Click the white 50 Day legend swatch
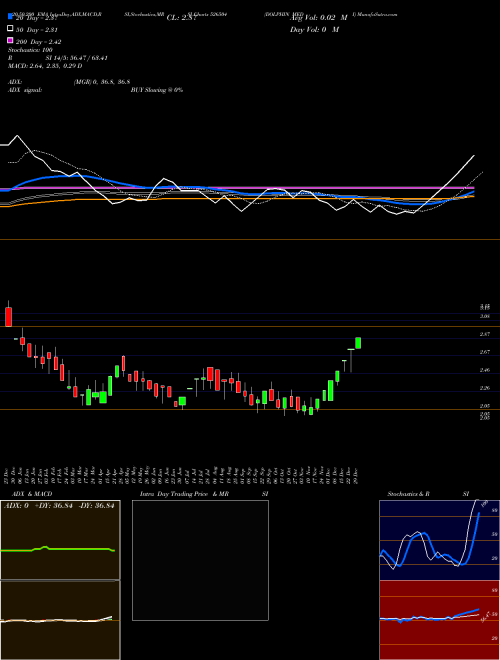The width and height of the screenshot is (500, 660). [x=10, y=29]
